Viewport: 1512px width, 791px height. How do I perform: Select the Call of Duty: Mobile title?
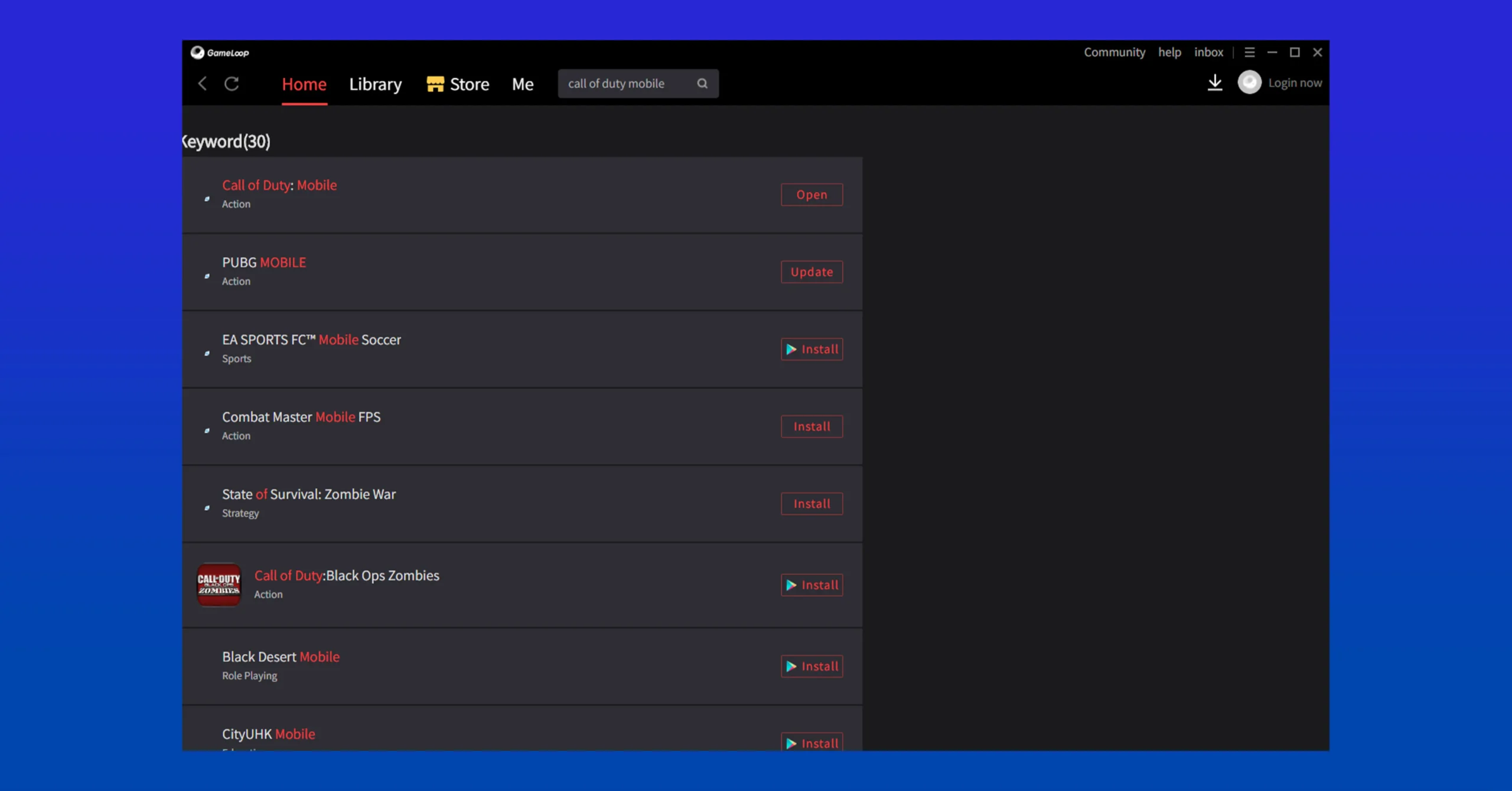coord(279,185)
